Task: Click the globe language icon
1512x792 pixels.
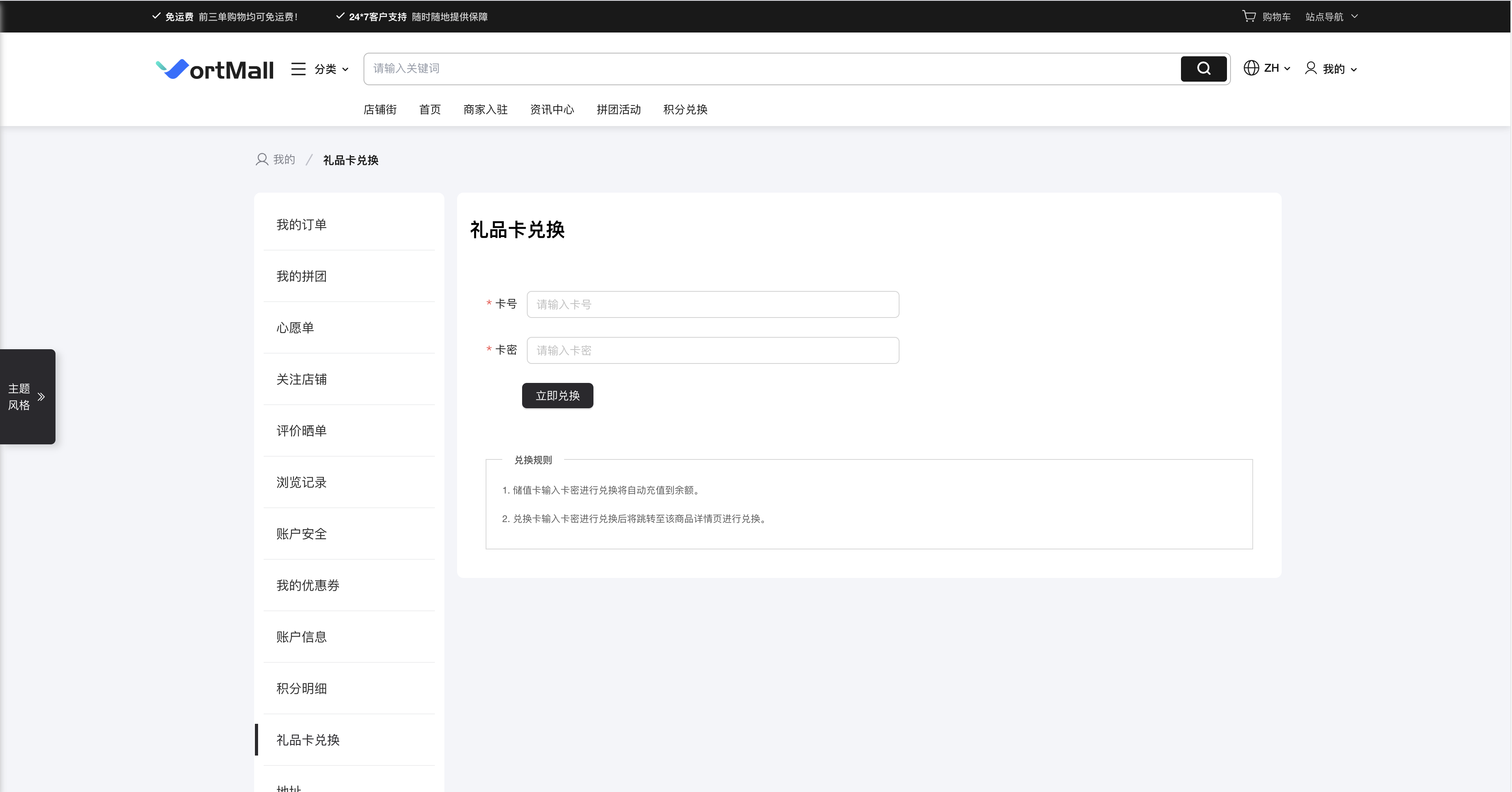Action: (x=1251, y=68)
